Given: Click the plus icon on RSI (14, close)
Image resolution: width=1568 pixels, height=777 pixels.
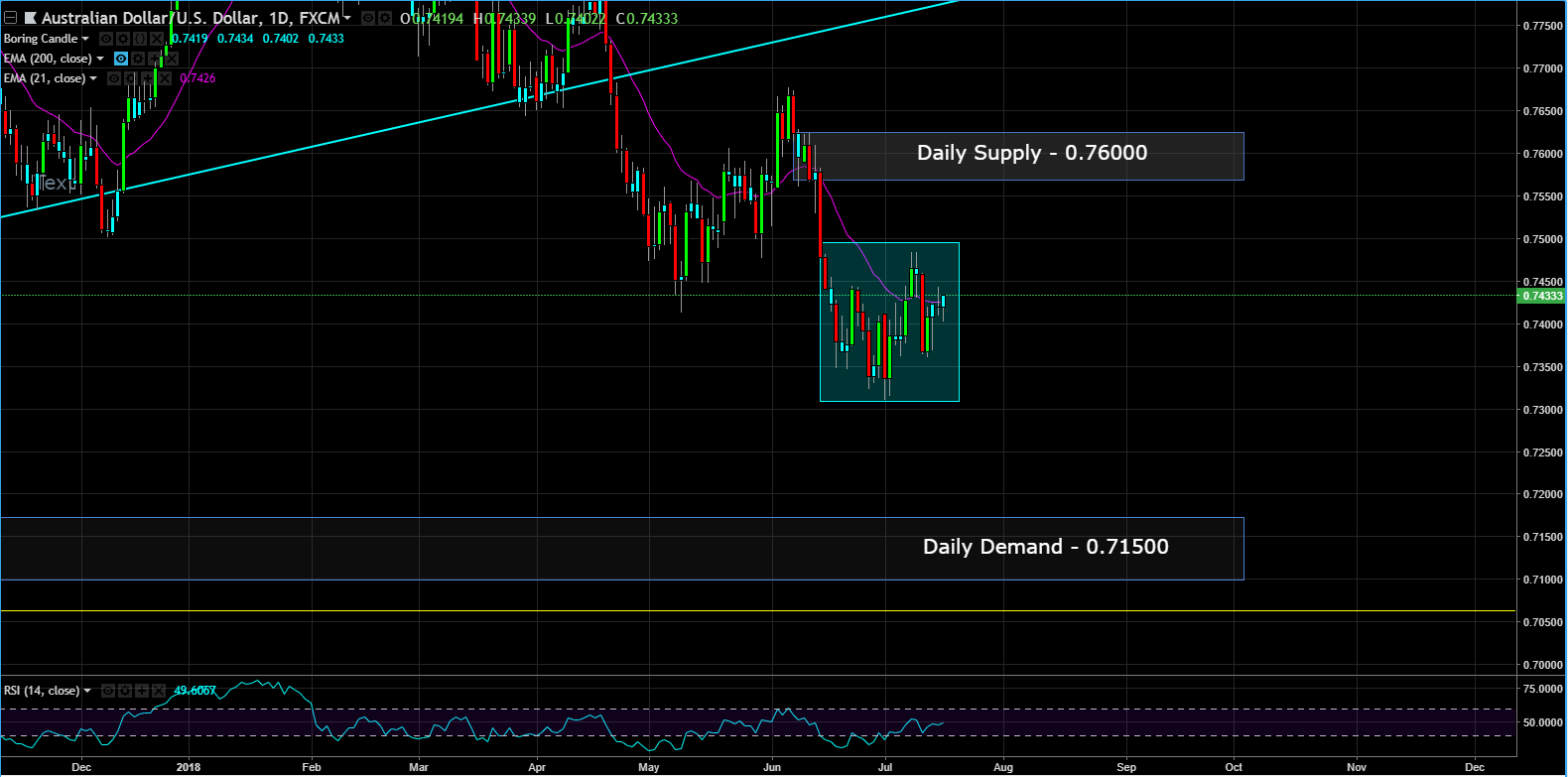Looking at the screenshot, I should tap(142, 691).
